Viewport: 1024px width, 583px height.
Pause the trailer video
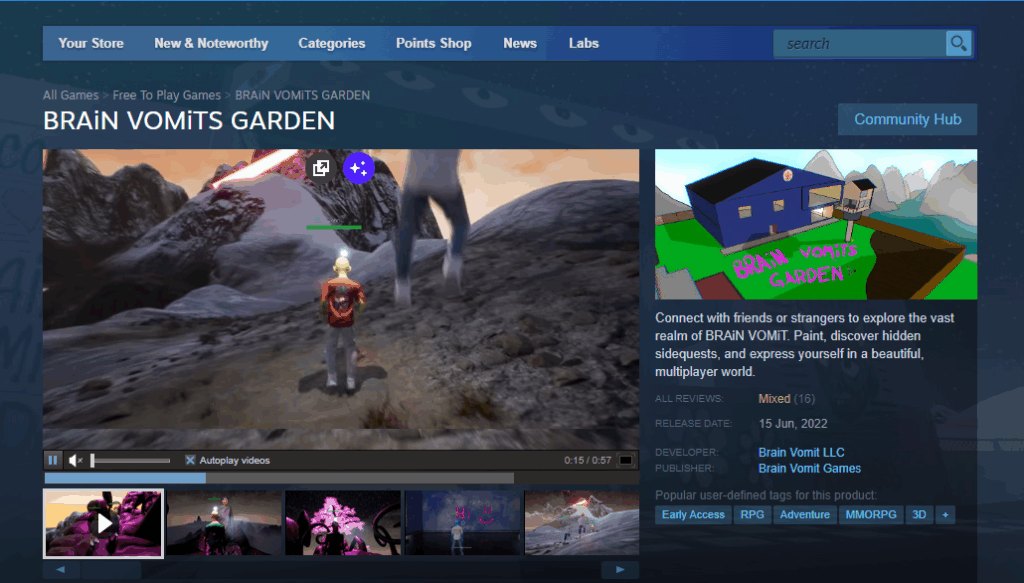(53, 460)
